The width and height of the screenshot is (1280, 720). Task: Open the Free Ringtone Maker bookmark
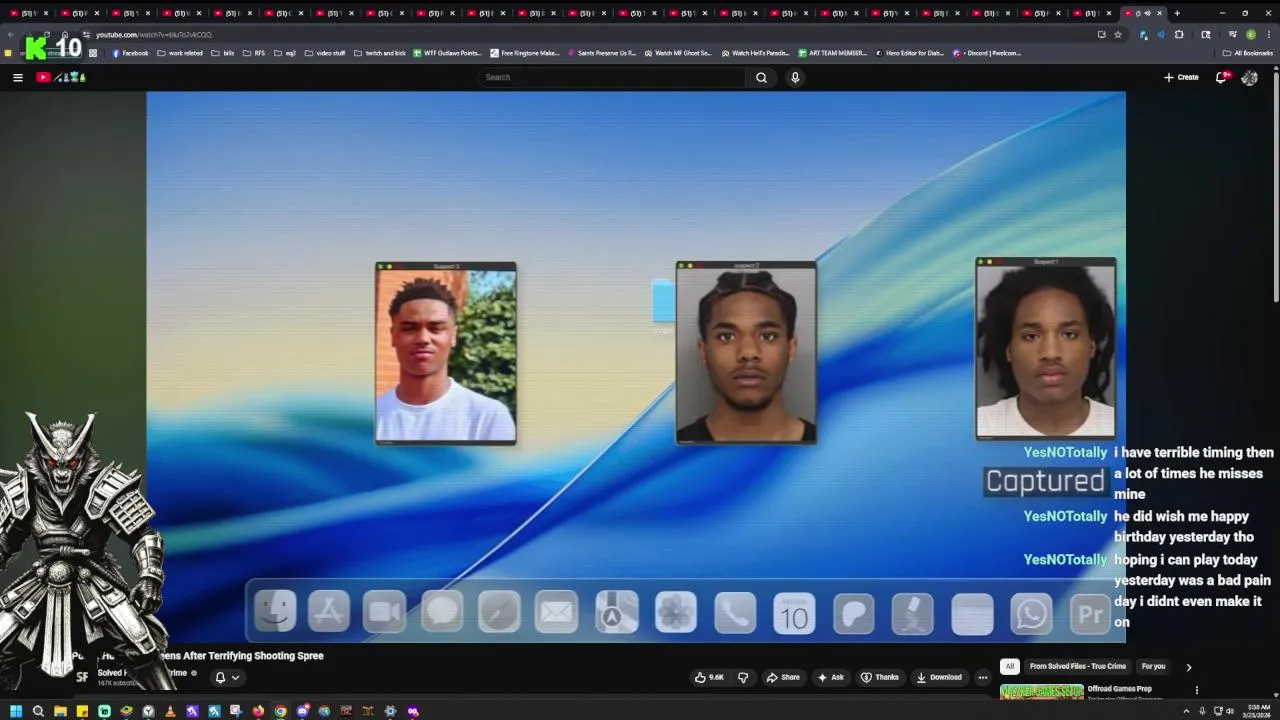point(525,53)
